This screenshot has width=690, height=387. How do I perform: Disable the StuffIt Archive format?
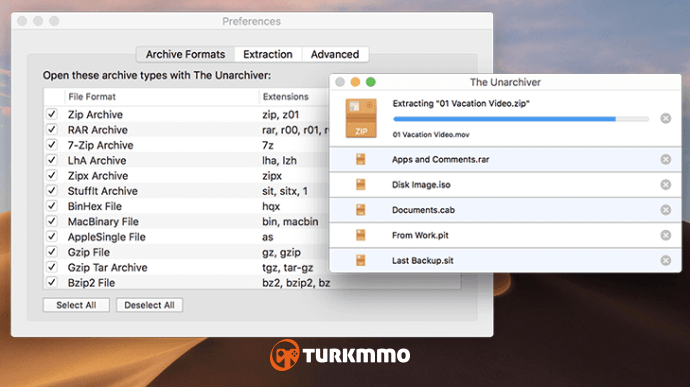click(x=52, y=191)
